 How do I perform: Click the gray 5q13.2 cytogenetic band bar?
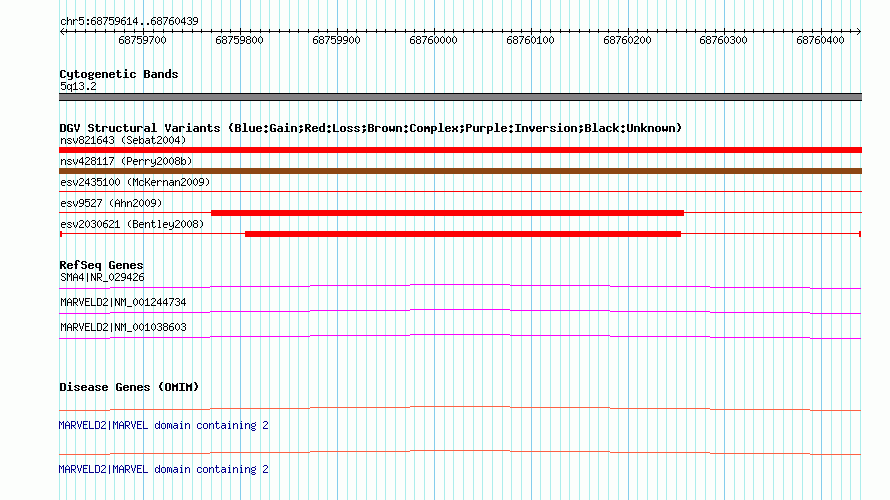(460, 97)
